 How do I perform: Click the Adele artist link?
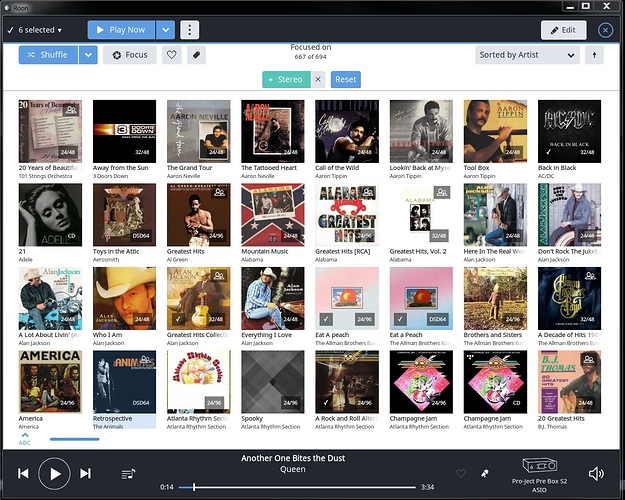[26, 260]
